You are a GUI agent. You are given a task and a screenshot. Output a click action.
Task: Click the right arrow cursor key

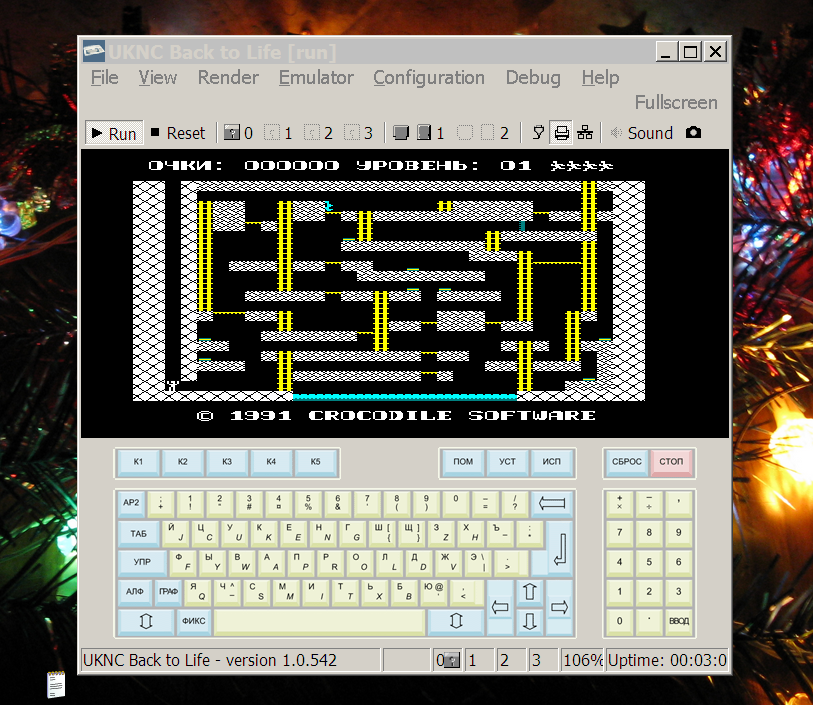(x=559, y=607)
